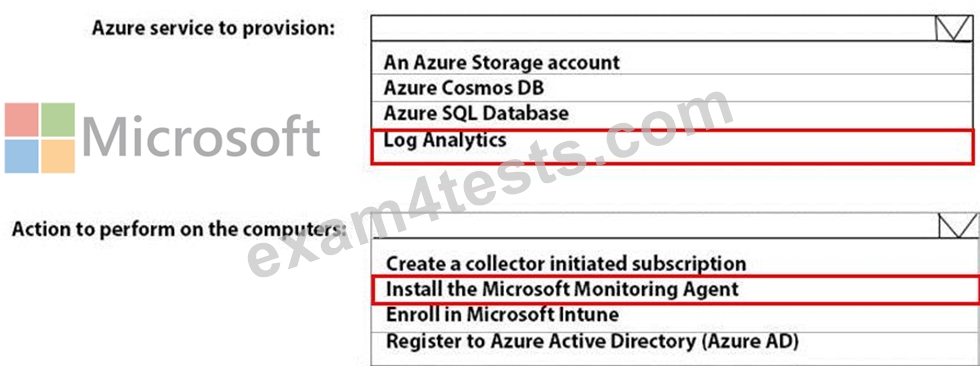Select An Azure Storage account option
This screenshot has width=980, height=366.
(x=502, y=62)
